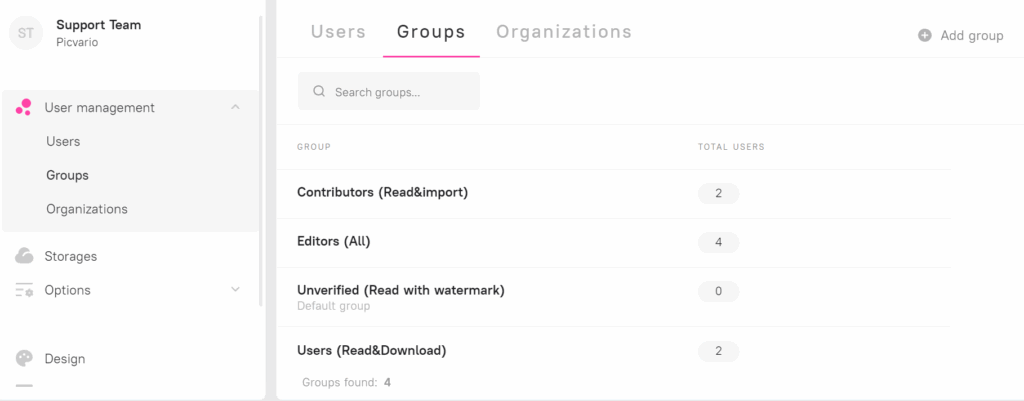Click the Storages cloud icon
Viewport: 1024px width, 401px height.
point(24,256)
